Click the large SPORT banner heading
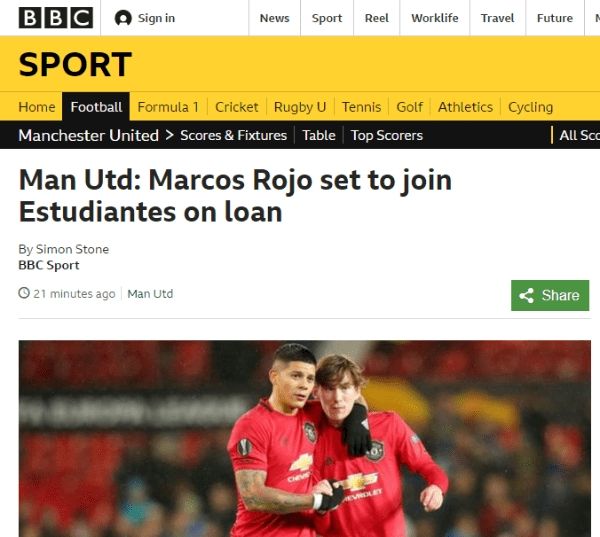 pyautogui.click(x=75, y=64)
